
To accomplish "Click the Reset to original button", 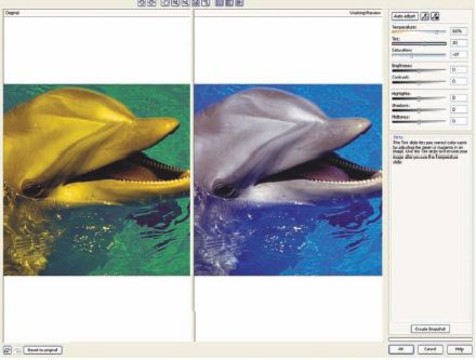I will pyautogui.click(x=43, y=350).
